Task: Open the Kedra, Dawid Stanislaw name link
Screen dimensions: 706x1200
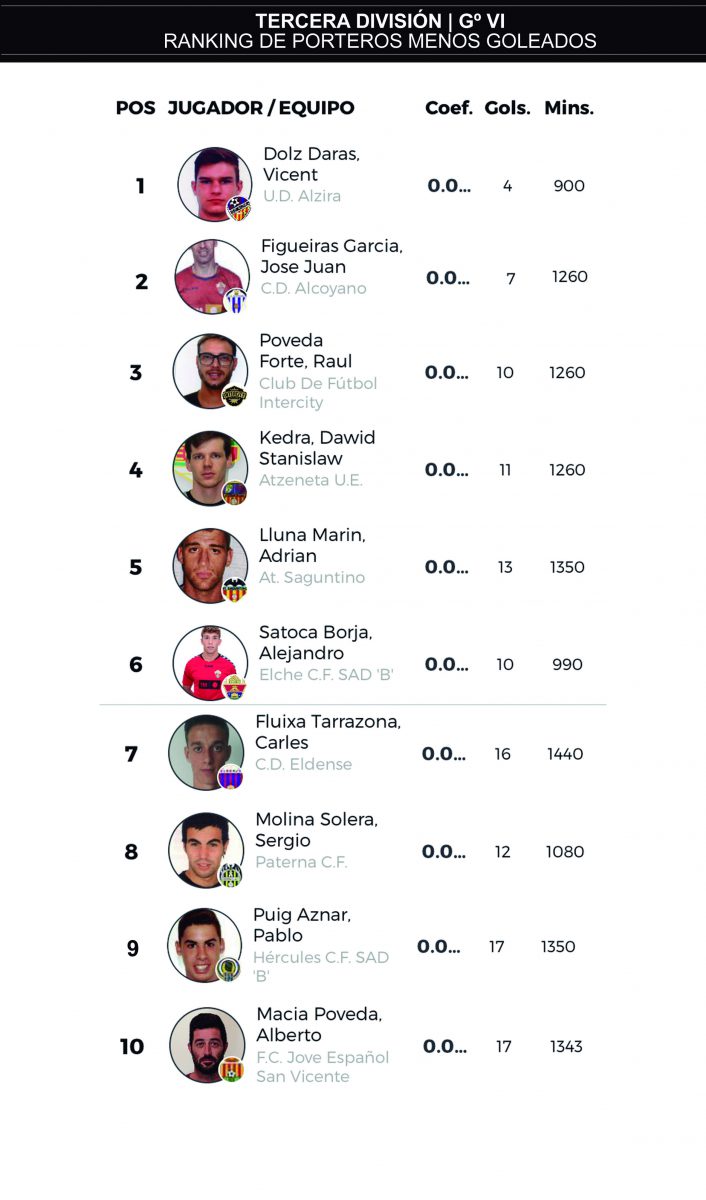Action: 317,448
